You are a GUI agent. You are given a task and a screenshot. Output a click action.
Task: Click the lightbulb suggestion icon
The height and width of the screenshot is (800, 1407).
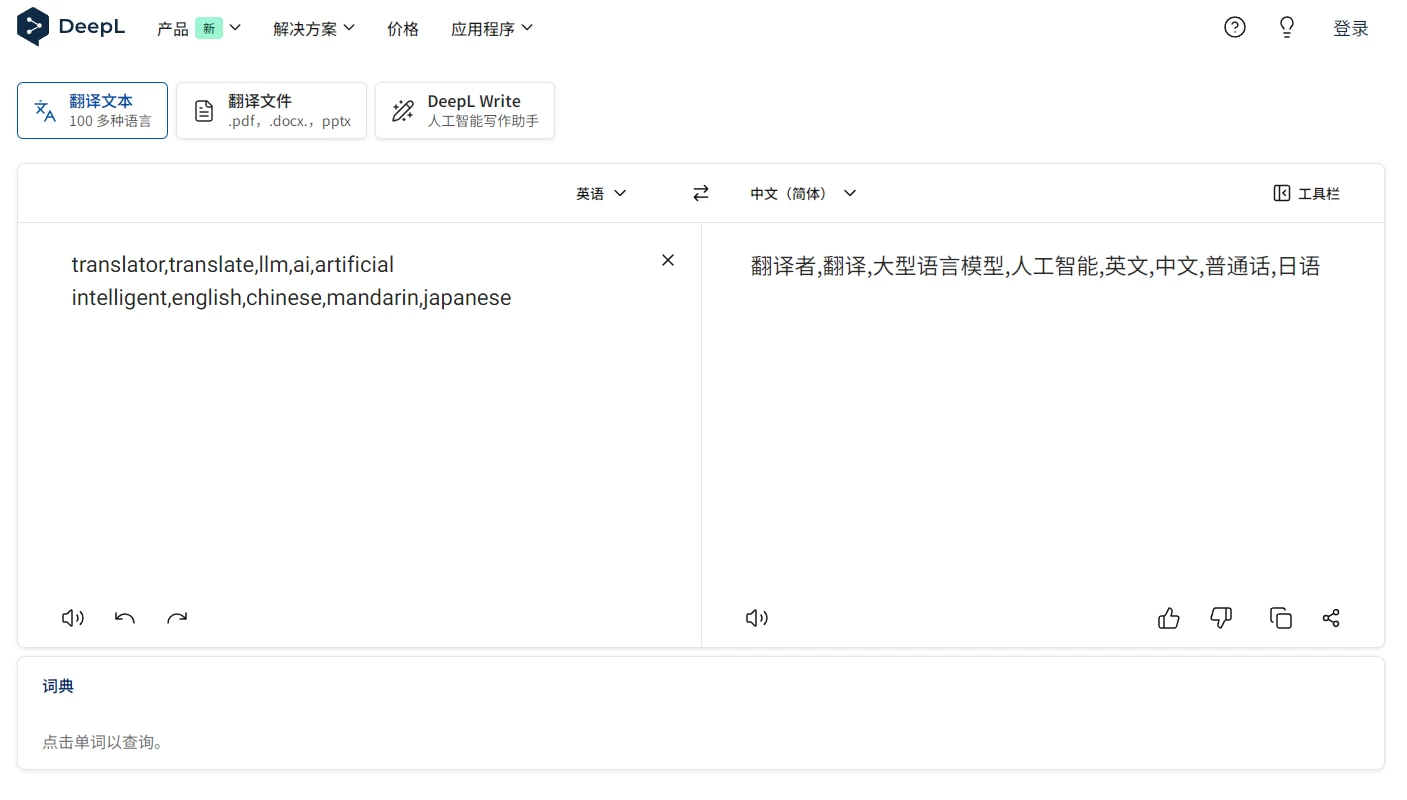(1286, 27)
